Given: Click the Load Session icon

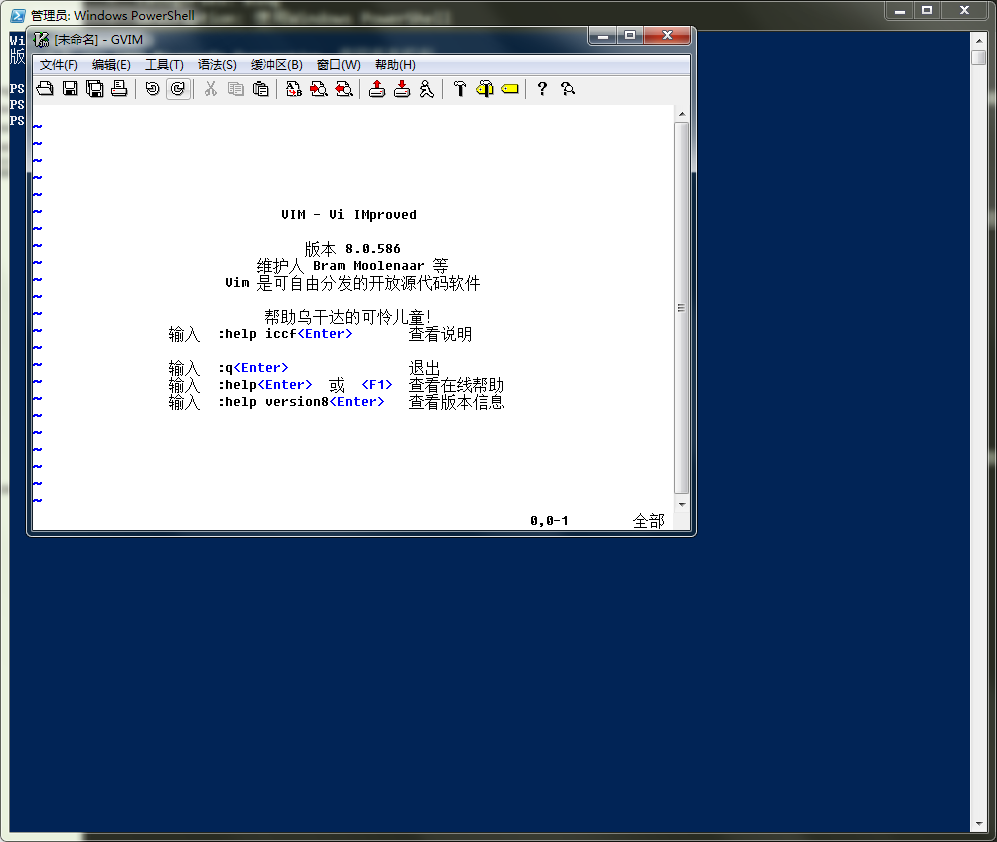Looking at the screenshot, I should point(377,89).
